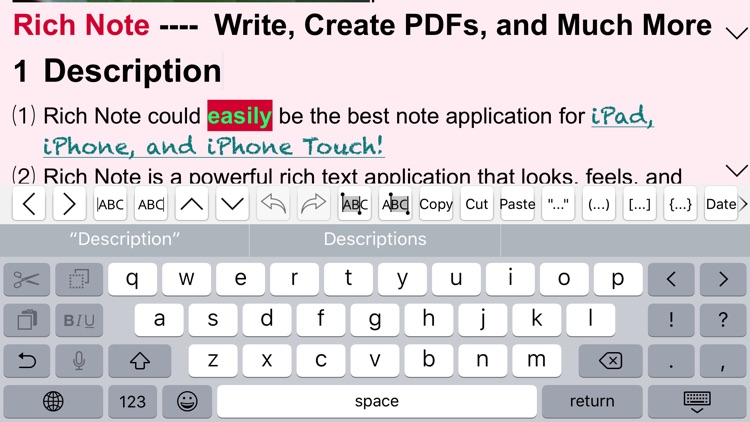
Task: Tap the keyboard left arrow key beside p
Action: 671,279
